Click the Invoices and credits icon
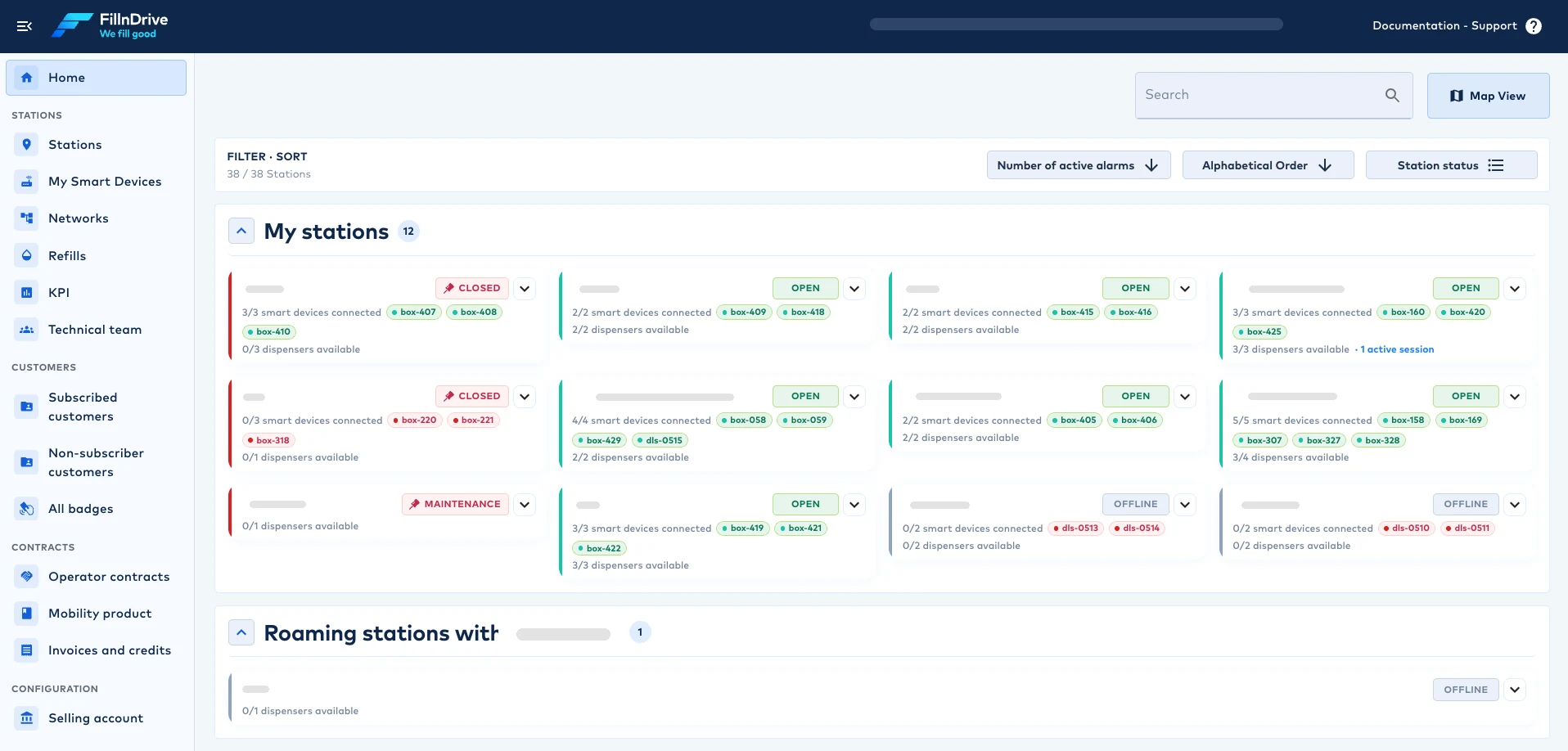The width and height of the screenshot is (1568, 751). click(27, 650)
